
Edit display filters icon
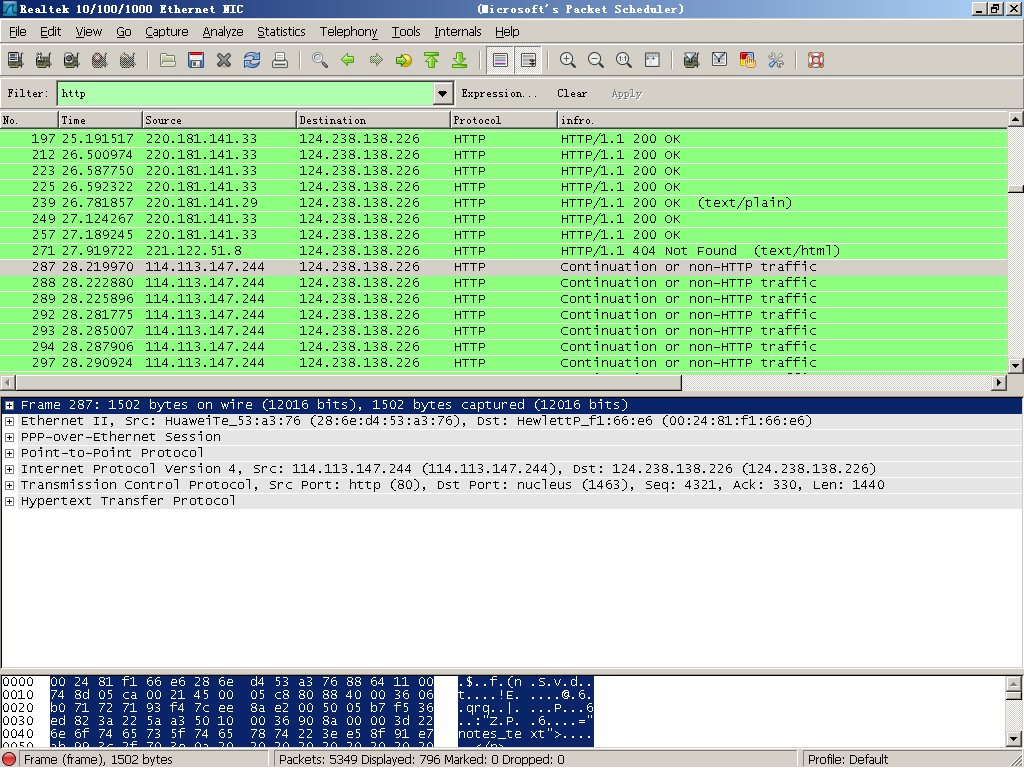[x=720, y=60]
